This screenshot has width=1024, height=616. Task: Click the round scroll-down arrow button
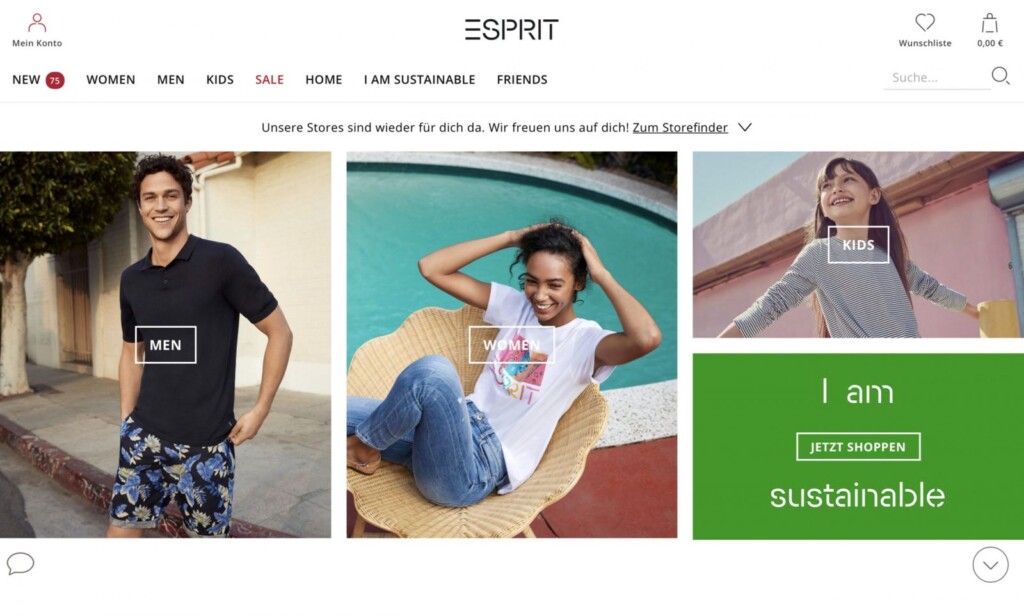click(x=990, y=564)
